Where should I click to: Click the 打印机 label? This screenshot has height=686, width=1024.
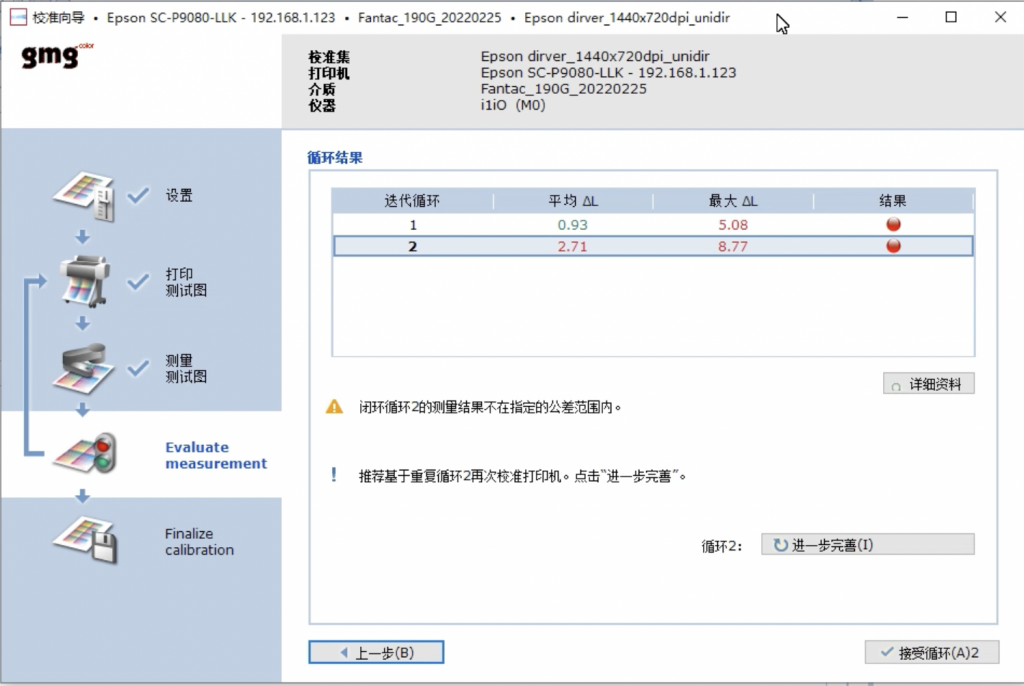point(329,73)
